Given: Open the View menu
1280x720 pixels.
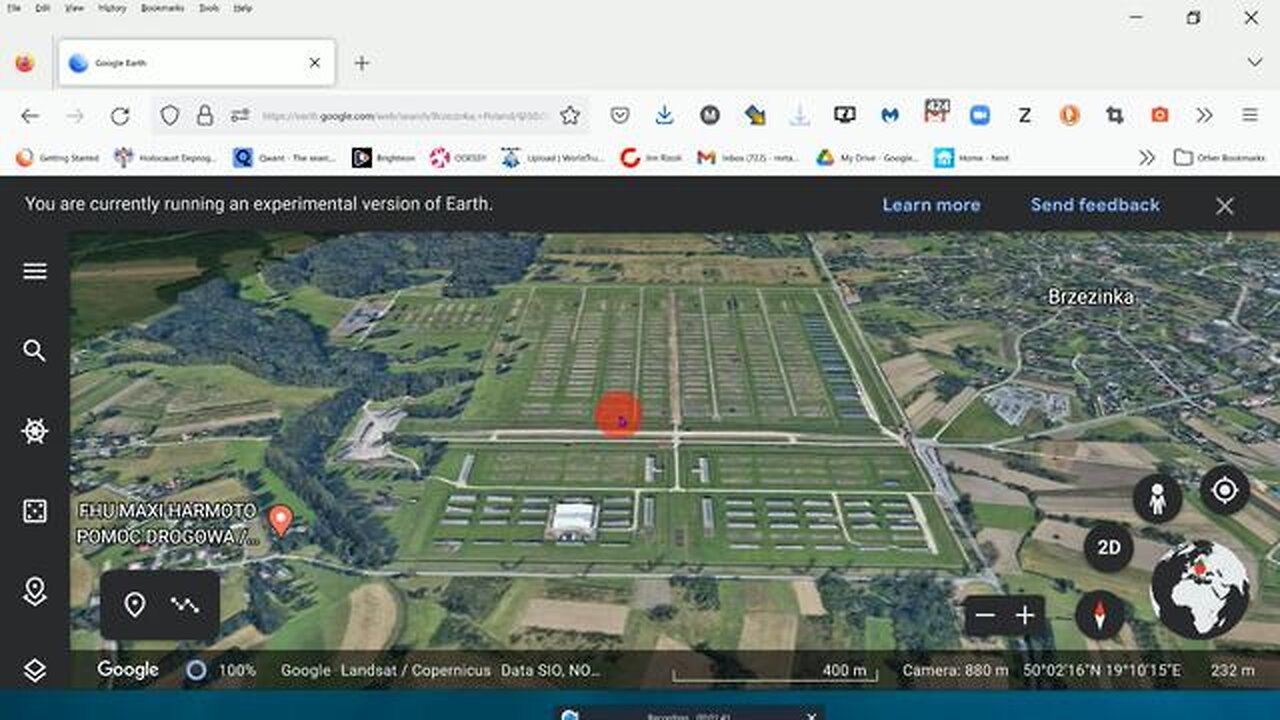Looking at the screenshot, I should (x=74, y=8).
